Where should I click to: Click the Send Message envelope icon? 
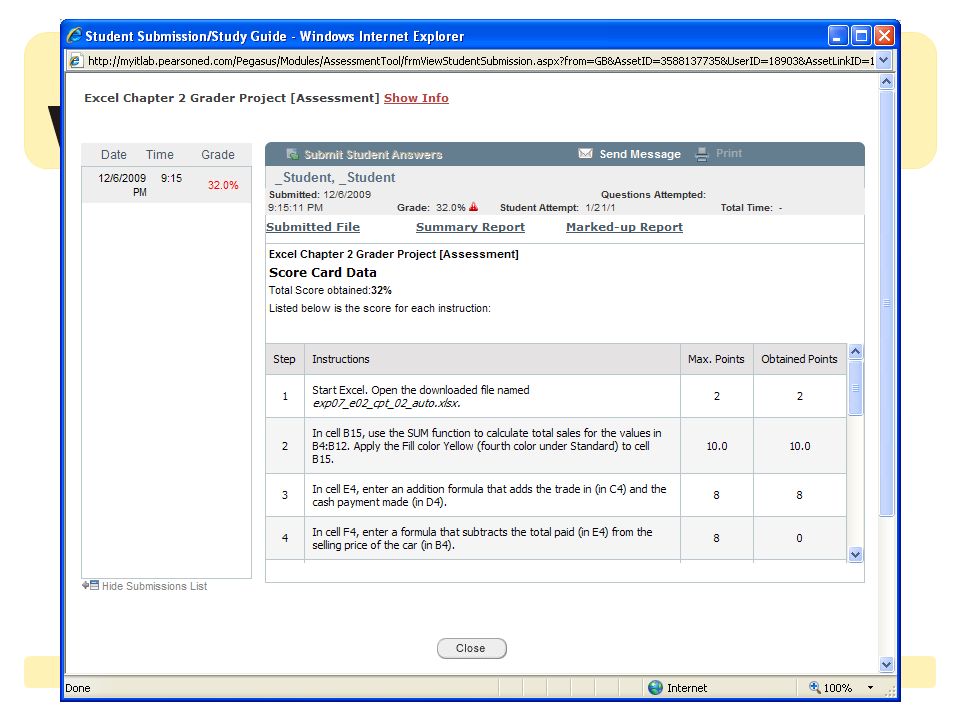(x=585, y=153)
